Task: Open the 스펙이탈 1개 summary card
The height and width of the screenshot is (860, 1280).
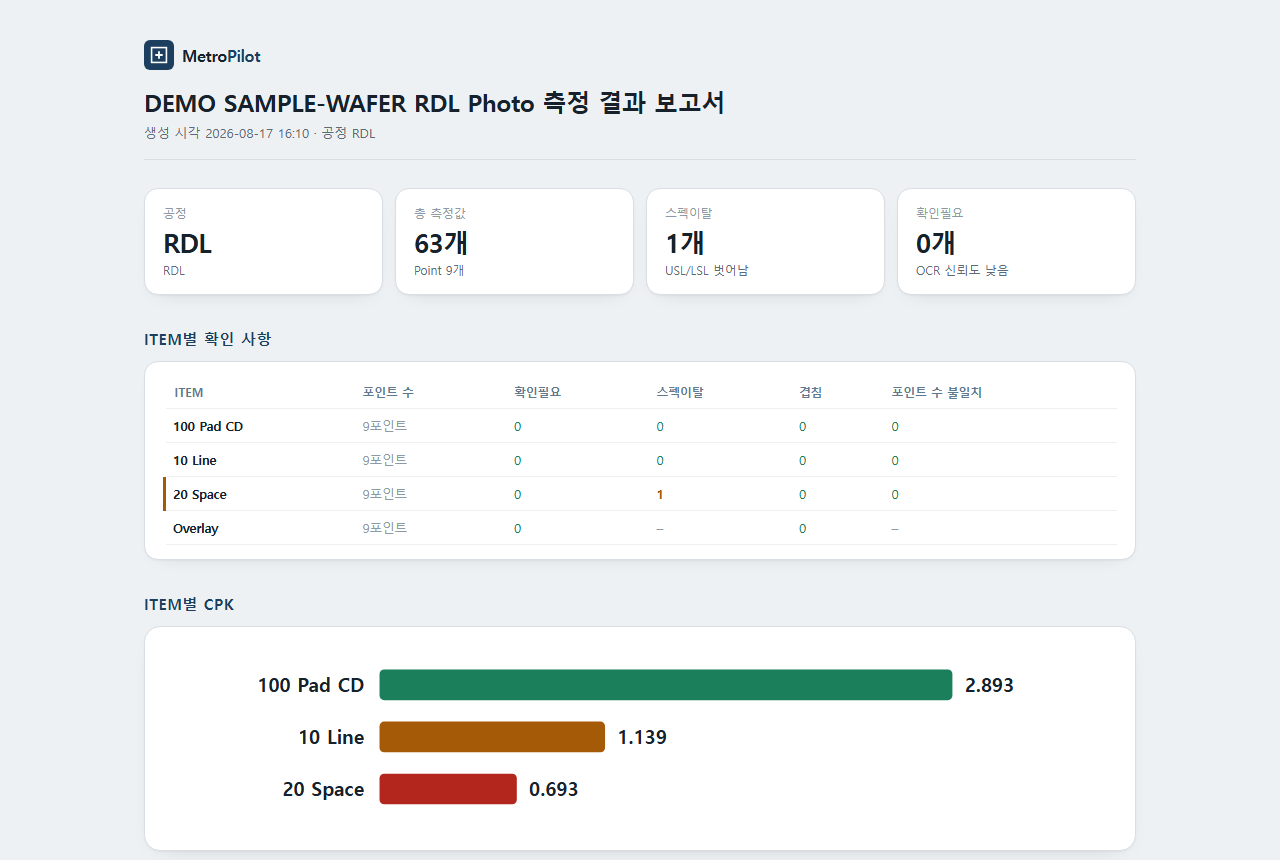Action: pos(765,242)
